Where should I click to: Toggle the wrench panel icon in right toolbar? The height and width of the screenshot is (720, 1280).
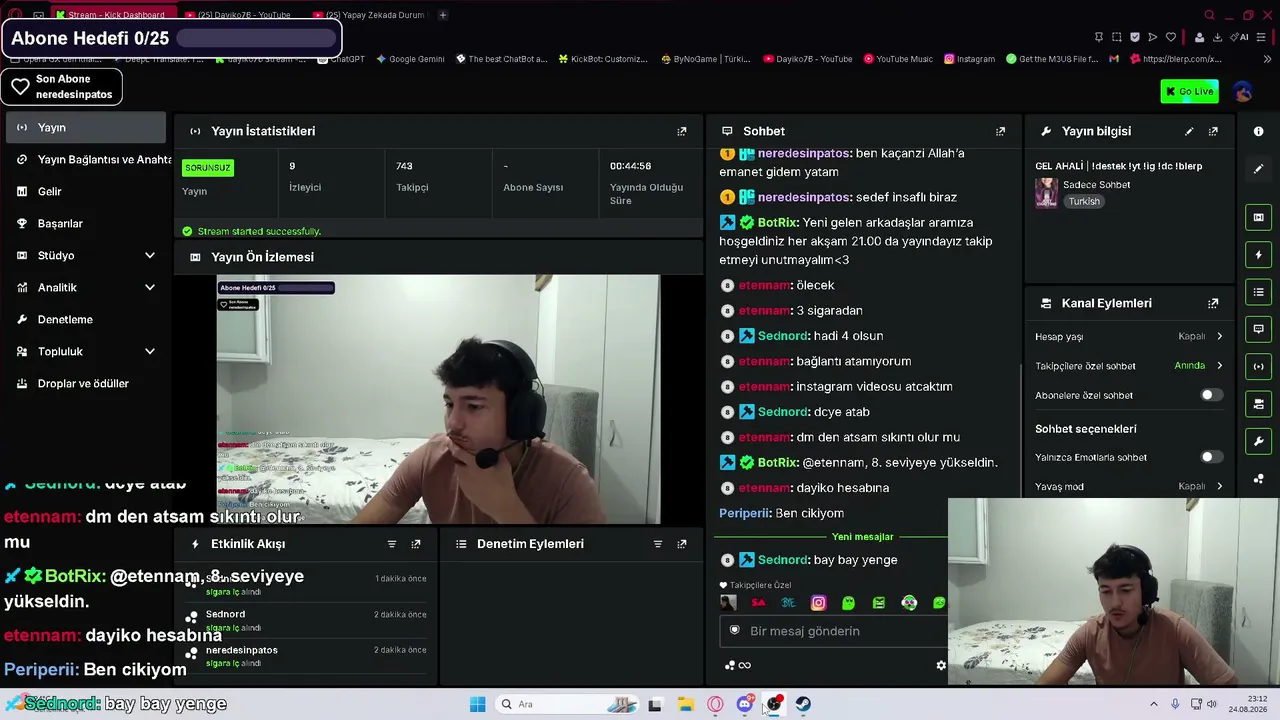point(1258,441)
